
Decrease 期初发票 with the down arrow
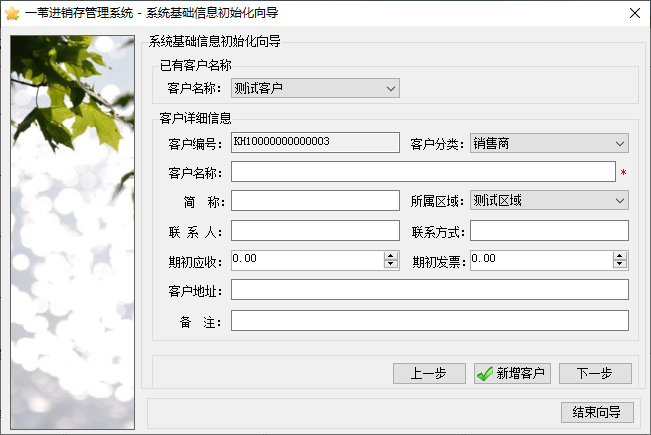pyautogui.click(x=620, y=264)
